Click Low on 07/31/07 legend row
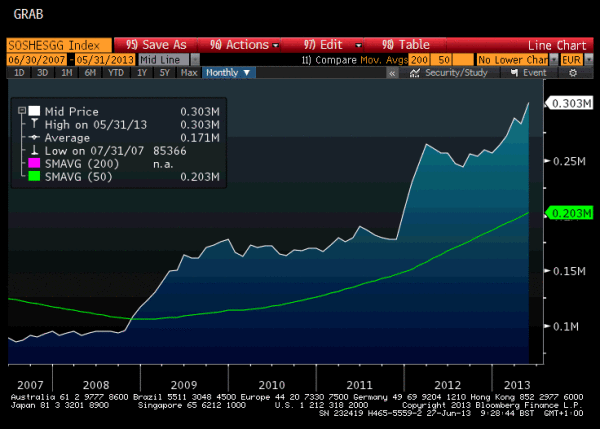600x429 pixels. [109, 150]
